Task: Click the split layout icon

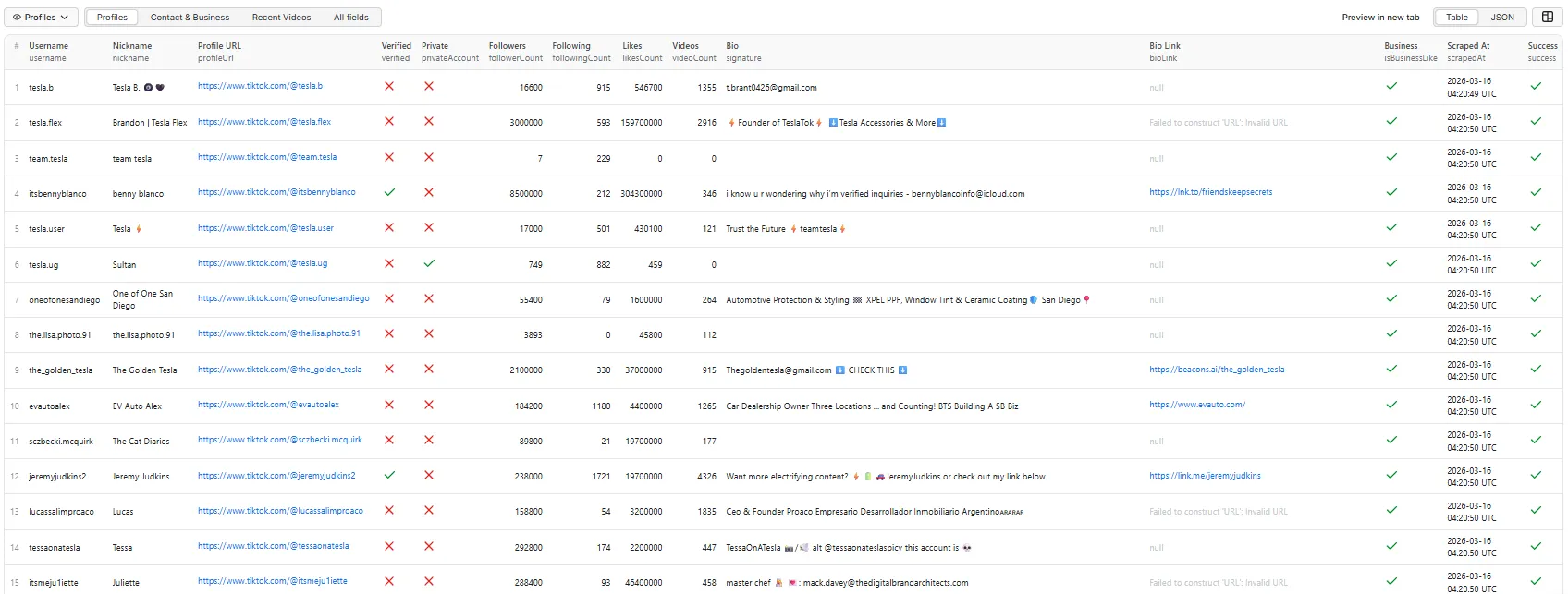Action: (1548, 17)
